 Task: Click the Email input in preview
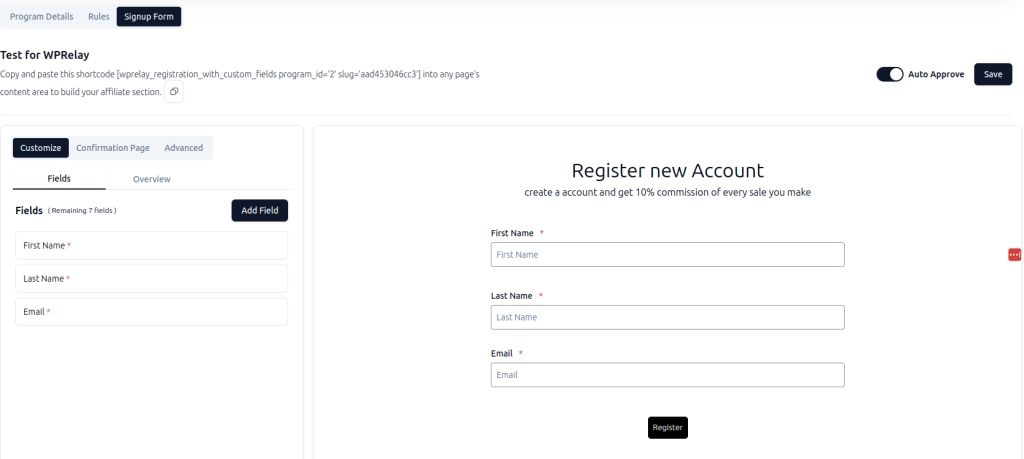click(667, 375)
